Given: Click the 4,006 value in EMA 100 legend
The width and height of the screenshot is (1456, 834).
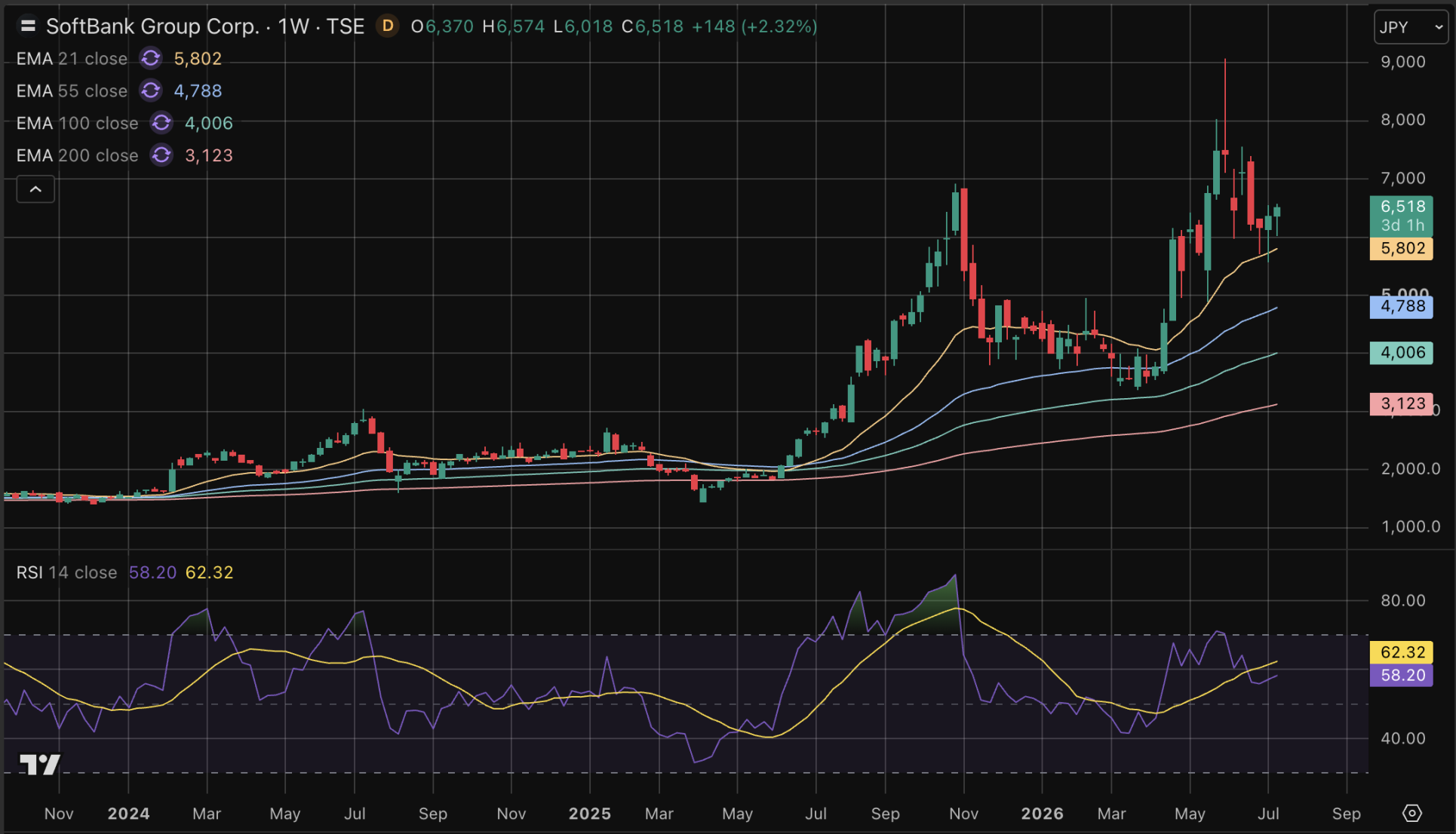Looking at the screenshot, I should [209, 124].
